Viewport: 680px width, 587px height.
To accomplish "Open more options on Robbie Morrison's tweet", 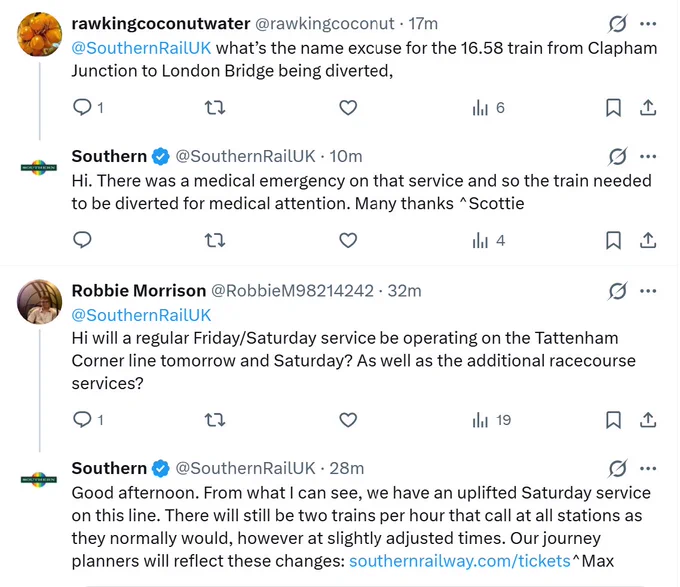I will (x=648, y=290).
